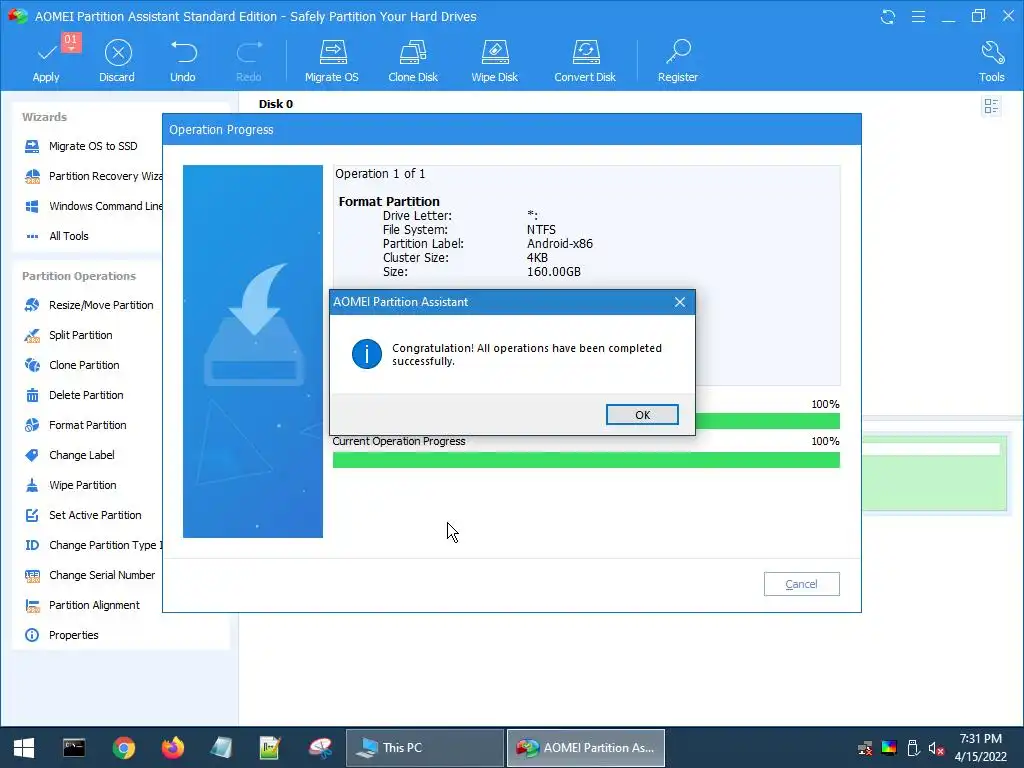Open the Convert Disk tool
The width and height of the screenshot is (1024, 768).
click(585, 61)
